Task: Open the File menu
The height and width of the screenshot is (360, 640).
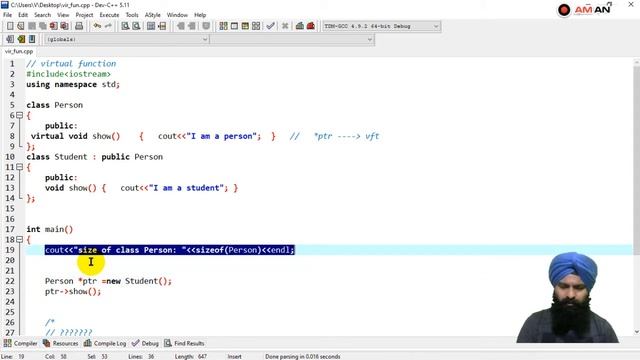Action: [8, 15]
